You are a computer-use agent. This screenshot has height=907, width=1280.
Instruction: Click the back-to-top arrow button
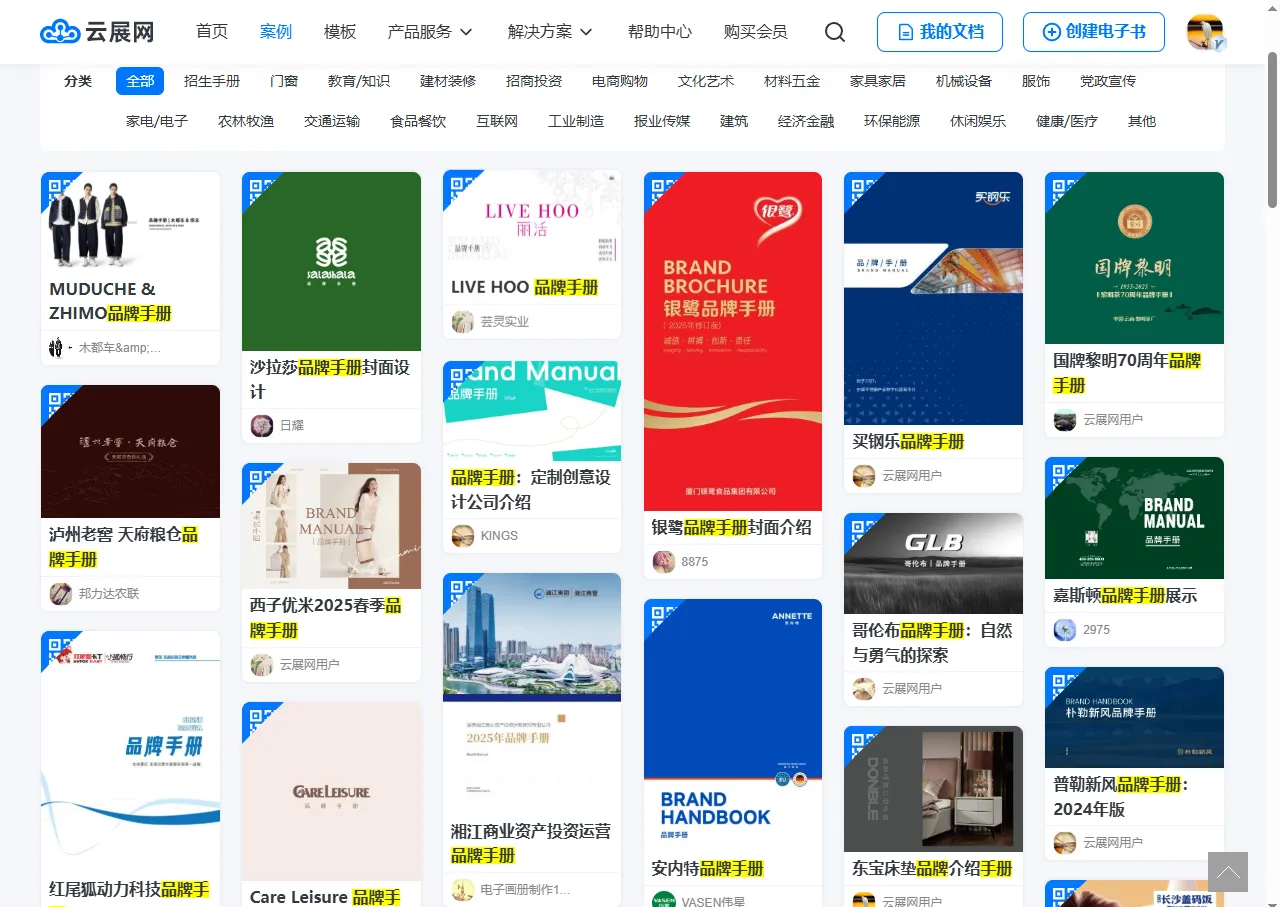[1228, 872]
